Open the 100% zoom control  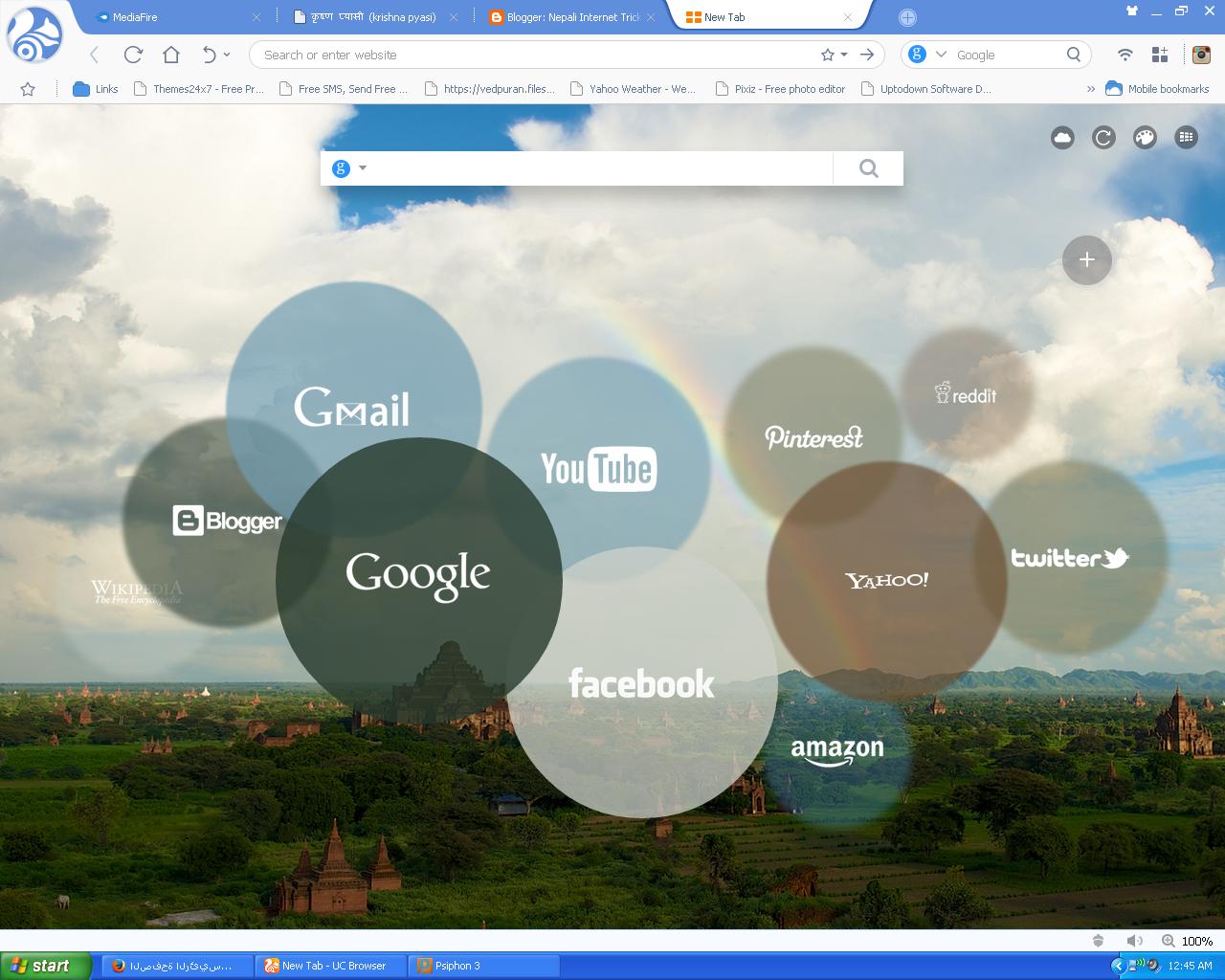point(1188,941)
